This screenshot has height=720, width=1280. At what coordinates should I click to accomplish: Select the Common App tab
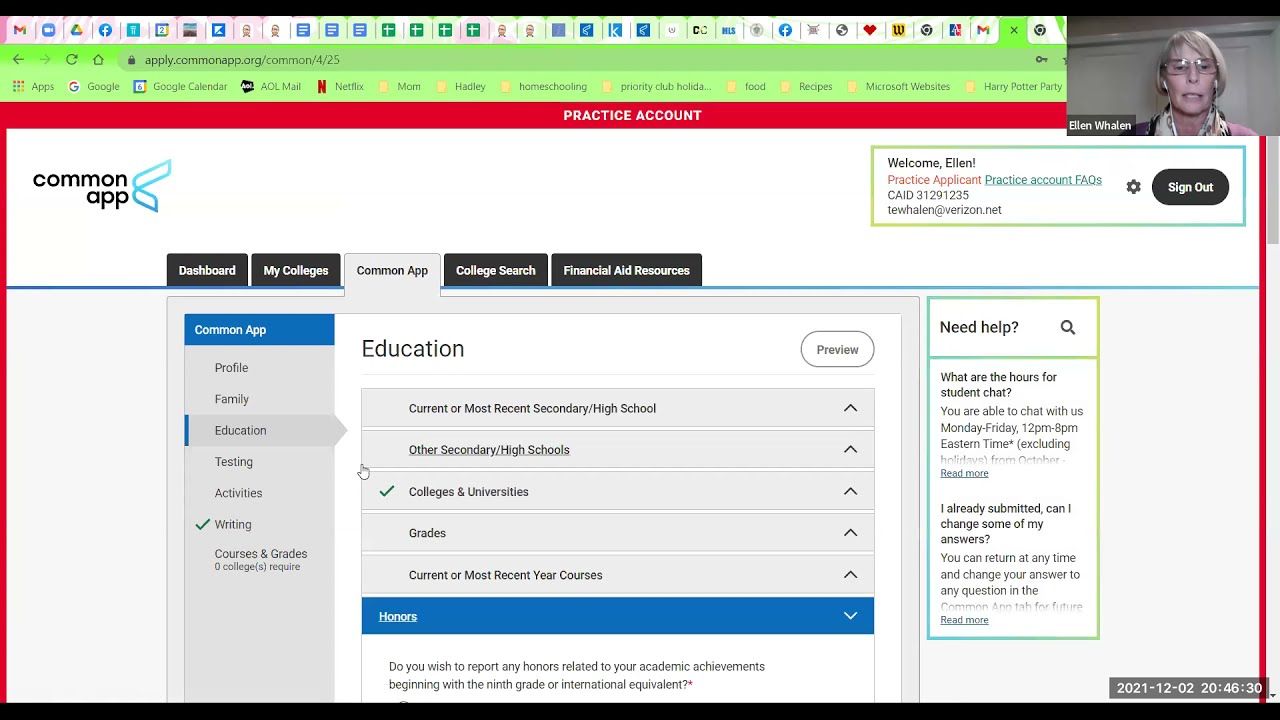(392, 271)
